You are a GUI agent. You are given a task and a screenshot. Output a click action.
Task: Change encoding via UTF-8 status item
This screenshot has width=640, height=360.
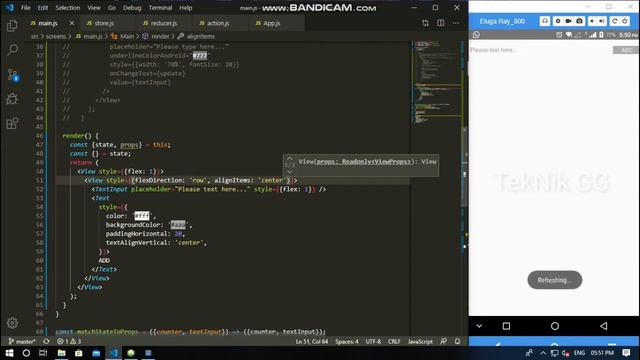click(373, 341)
